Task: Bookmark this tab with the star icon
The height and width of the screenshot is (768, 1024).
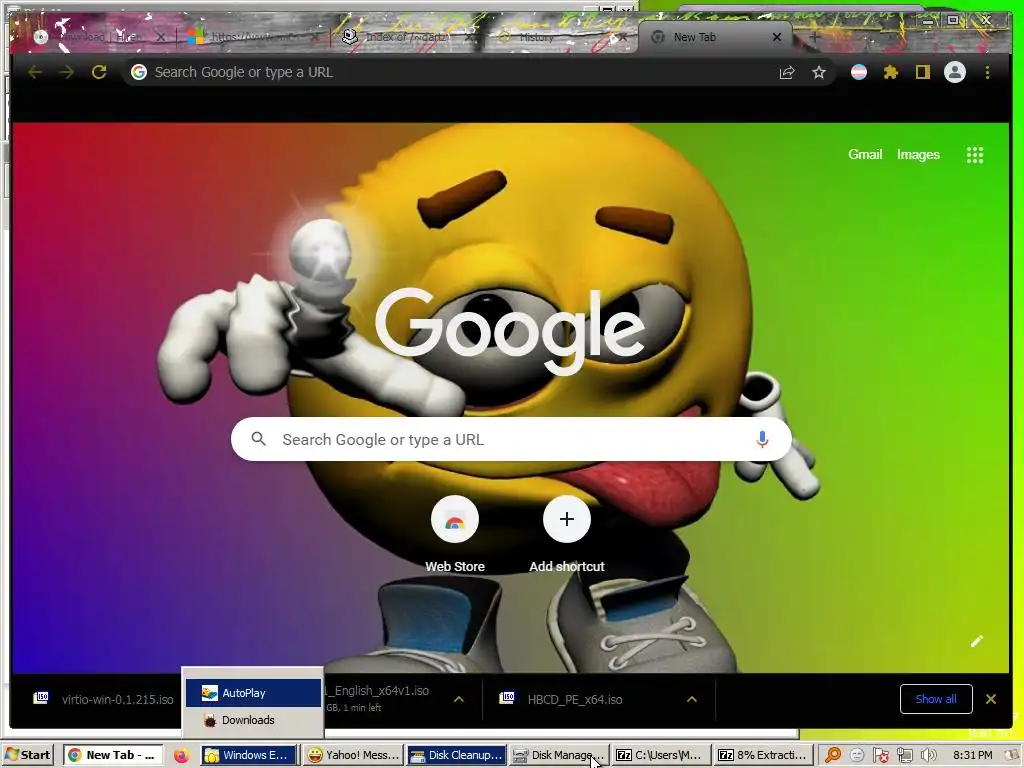Action: 819,72
